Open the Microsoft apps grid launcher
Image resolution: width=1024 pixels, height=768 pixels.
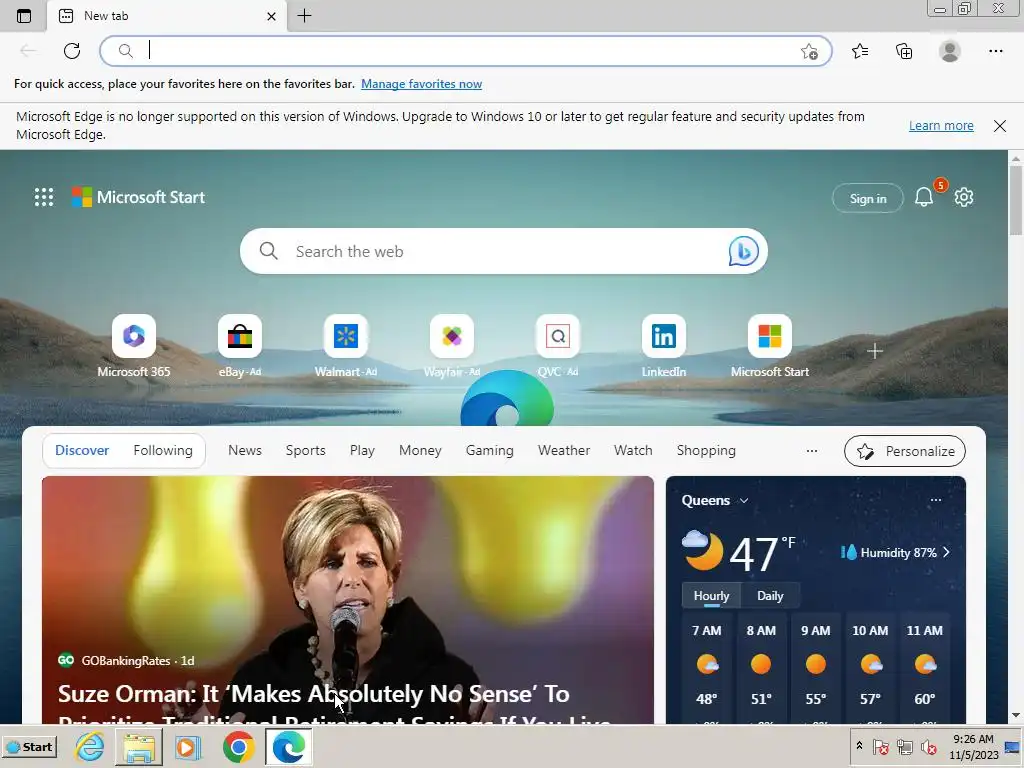[x=44, y=197]
